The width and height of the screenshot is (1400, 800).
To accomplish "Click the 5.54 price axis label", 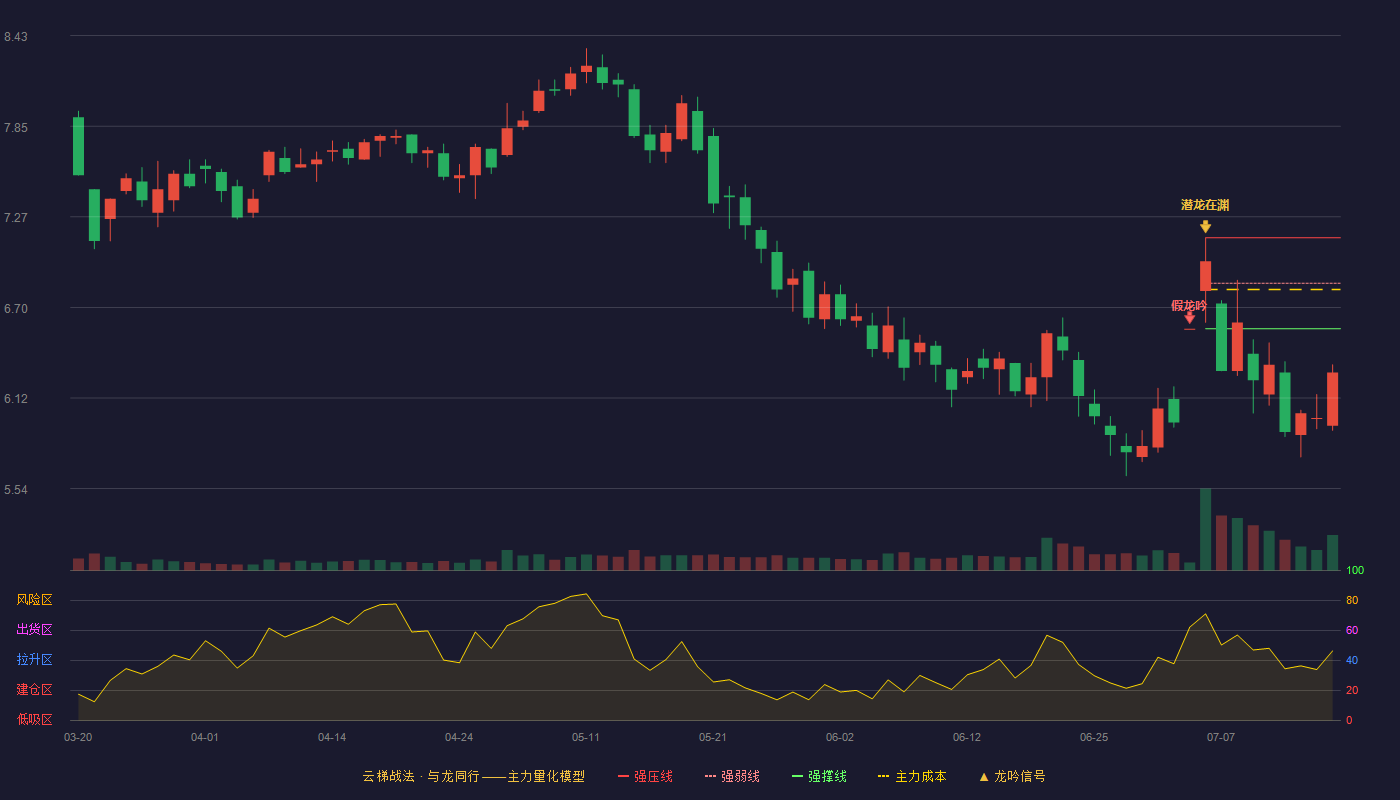I will (15, 490).
